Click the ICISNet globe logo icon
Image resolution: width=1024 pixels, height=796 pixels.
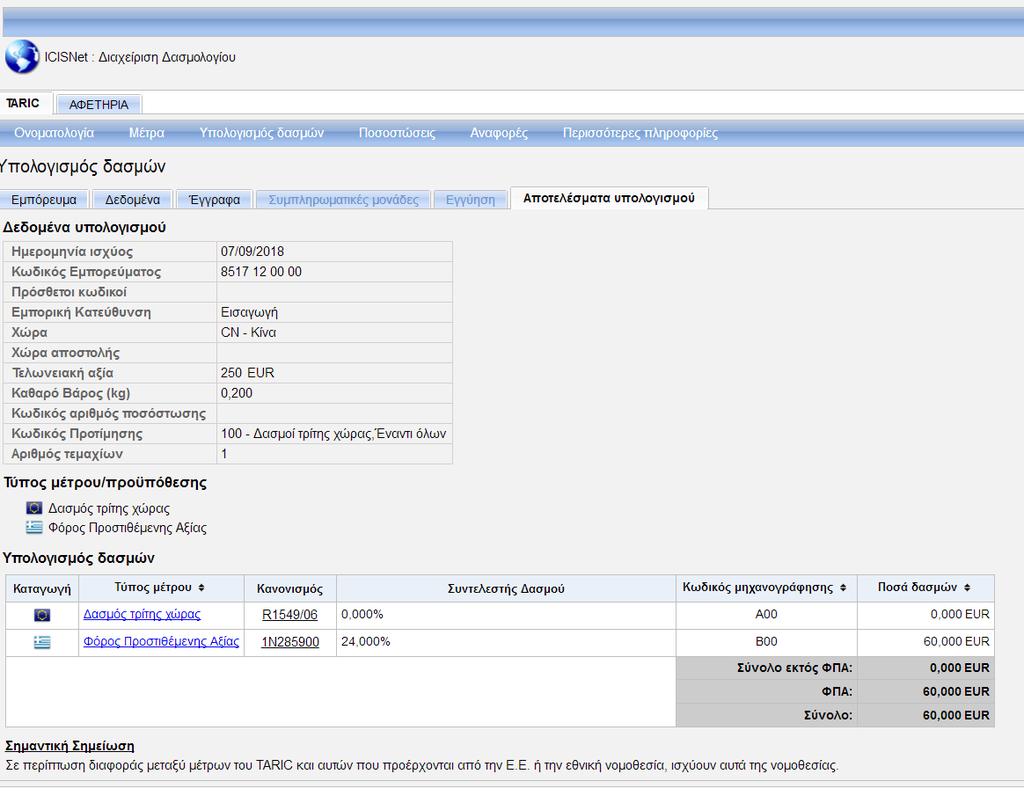point(22,56)
